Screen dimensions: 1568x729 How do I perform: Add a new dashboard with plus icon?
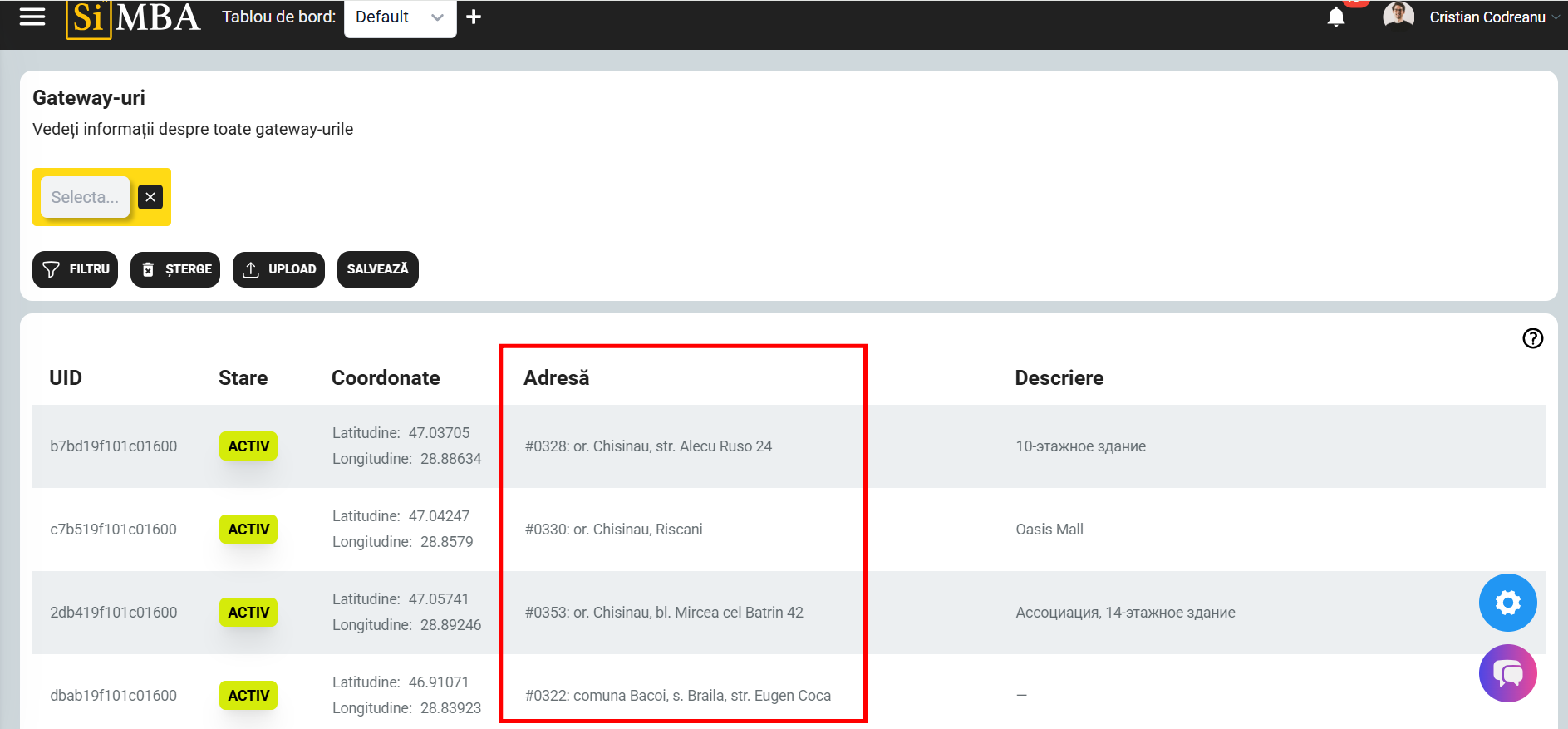click(x=474, y=17)
